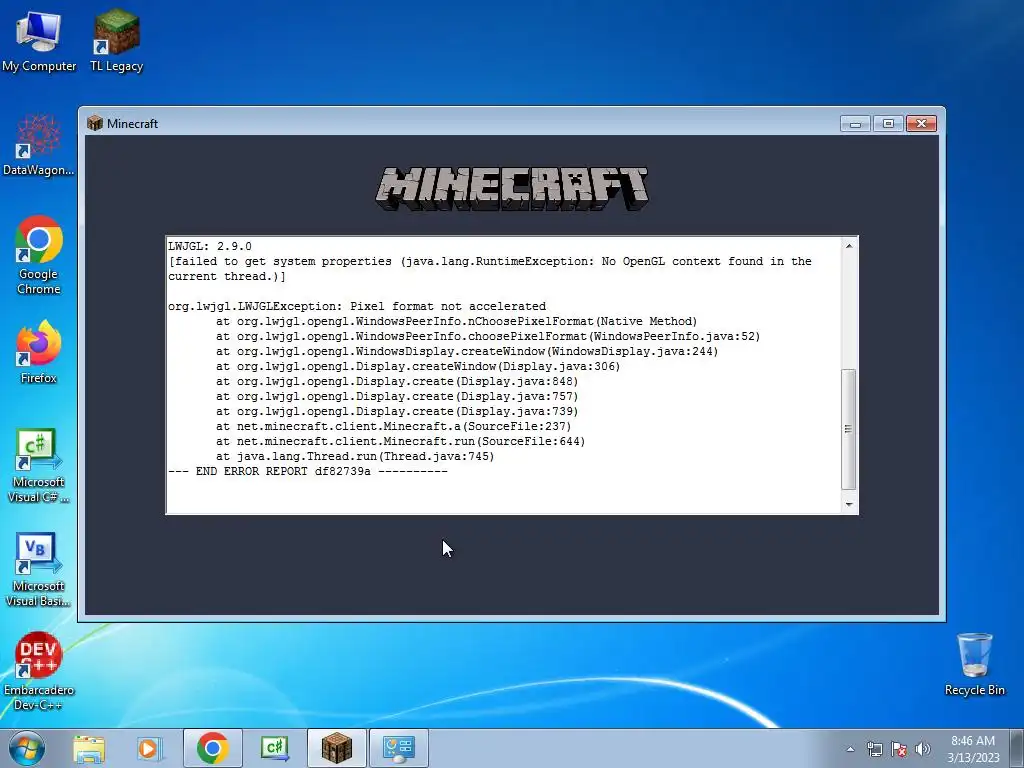Switch to Chrome in the taskbar
Viewport: 1024px width, 768px height.
(213, 748)
